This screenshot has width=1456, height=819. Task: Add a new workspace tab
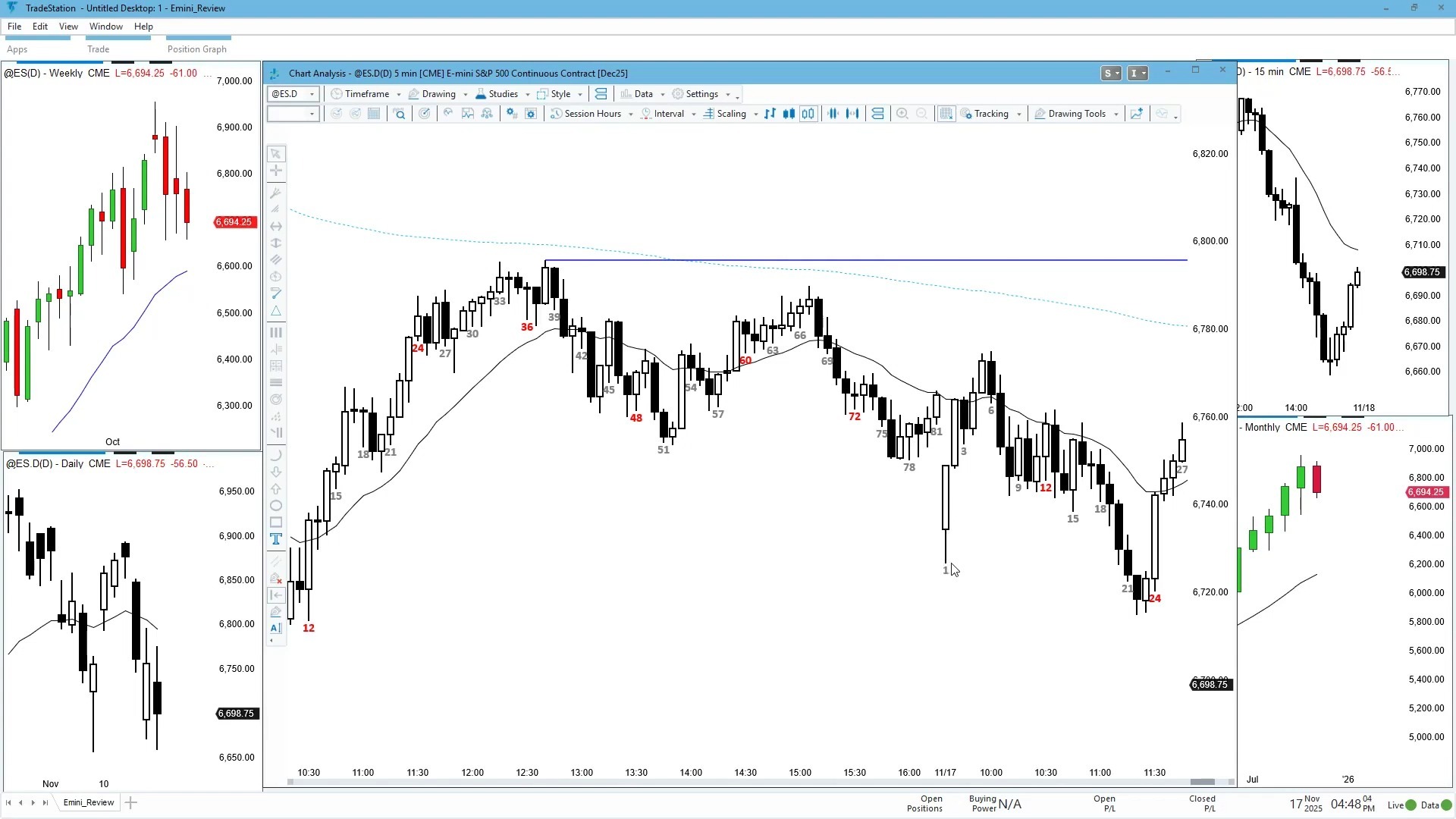point(131,803)
